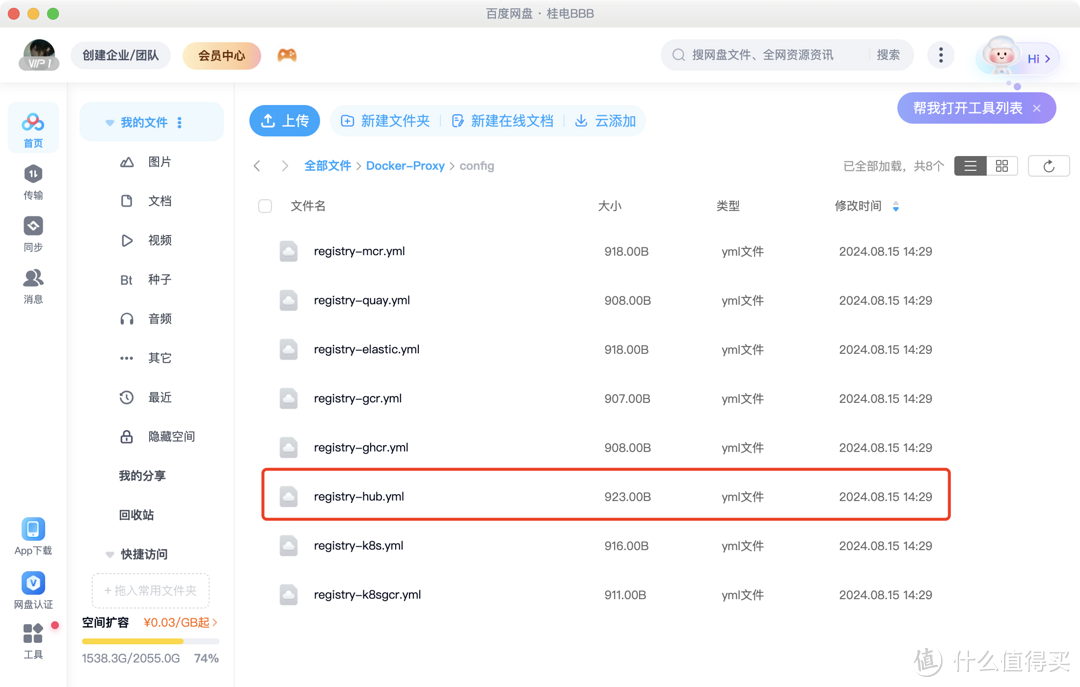Image resolution: width=1080 pixels, height=687 pixels.
Task: Click the App下载 phone icon
Action: pos(33,530)
